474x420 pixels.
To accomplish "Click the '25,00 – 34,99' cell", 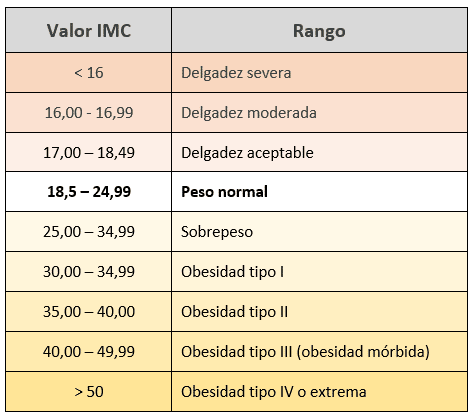I will coord(89,232).
